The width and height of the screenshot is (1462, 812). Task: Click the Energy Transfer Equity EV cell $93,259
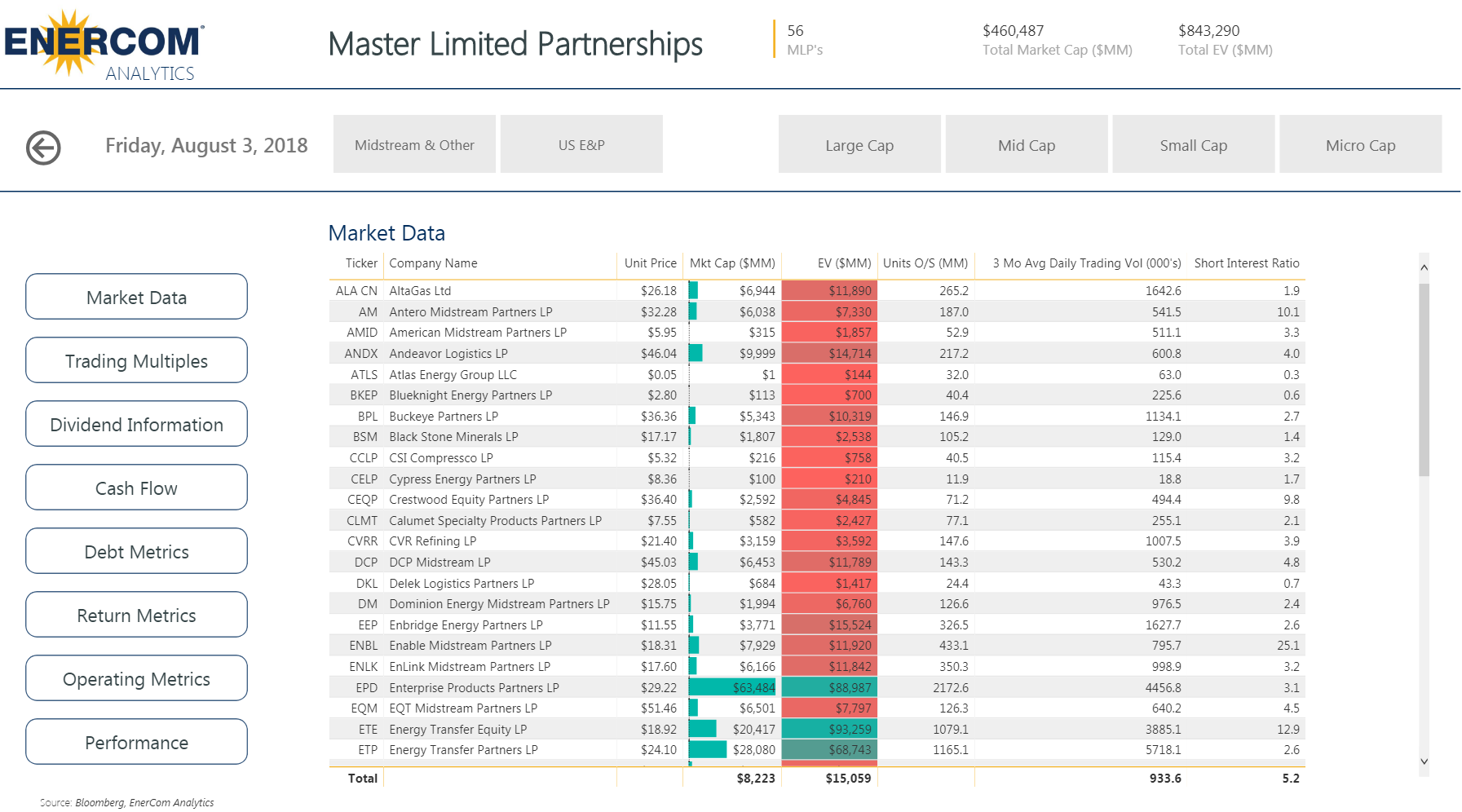click(x=829, y=729)
